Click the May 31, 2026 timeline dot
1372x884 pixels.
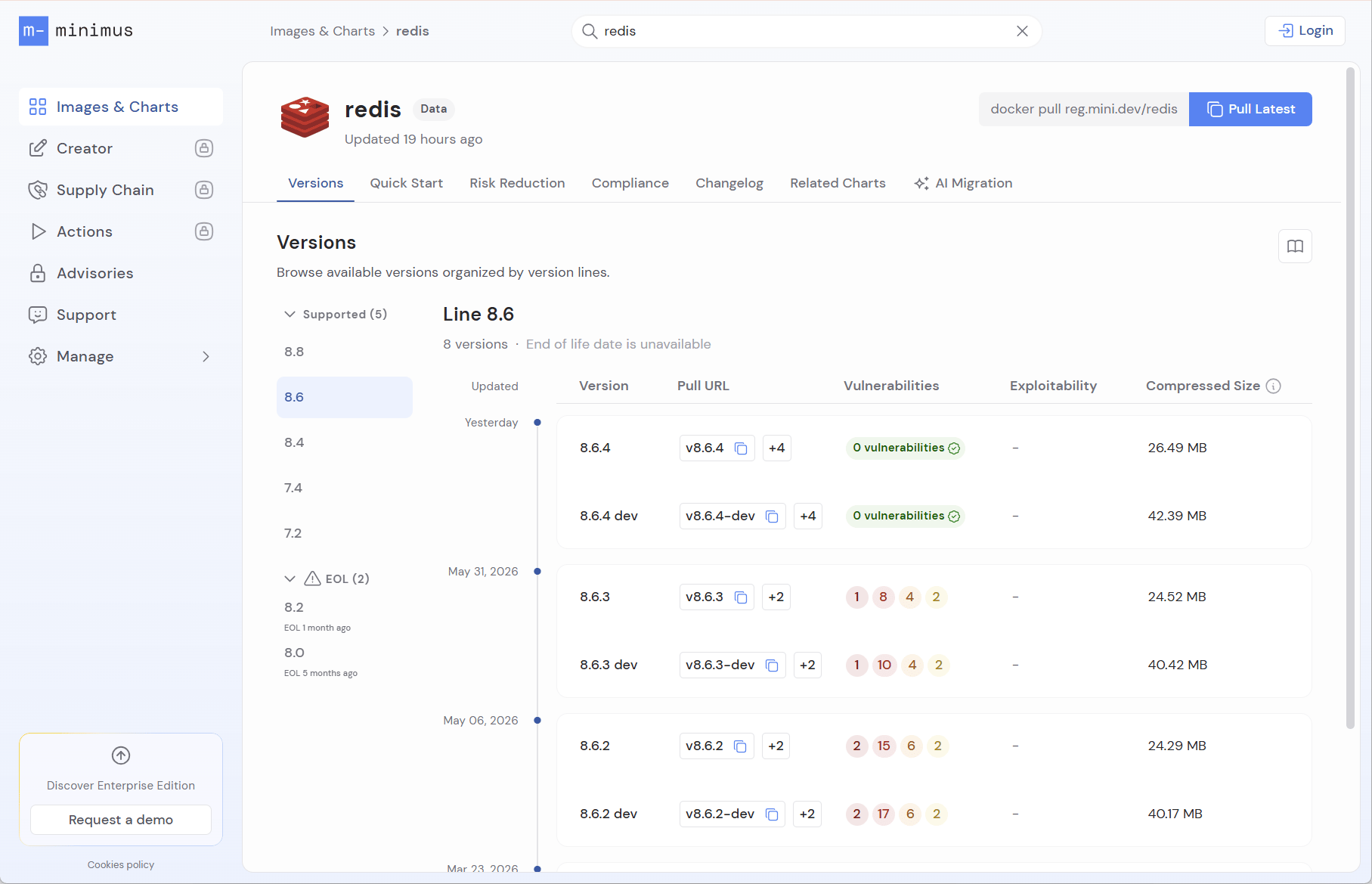click(537, 572)
